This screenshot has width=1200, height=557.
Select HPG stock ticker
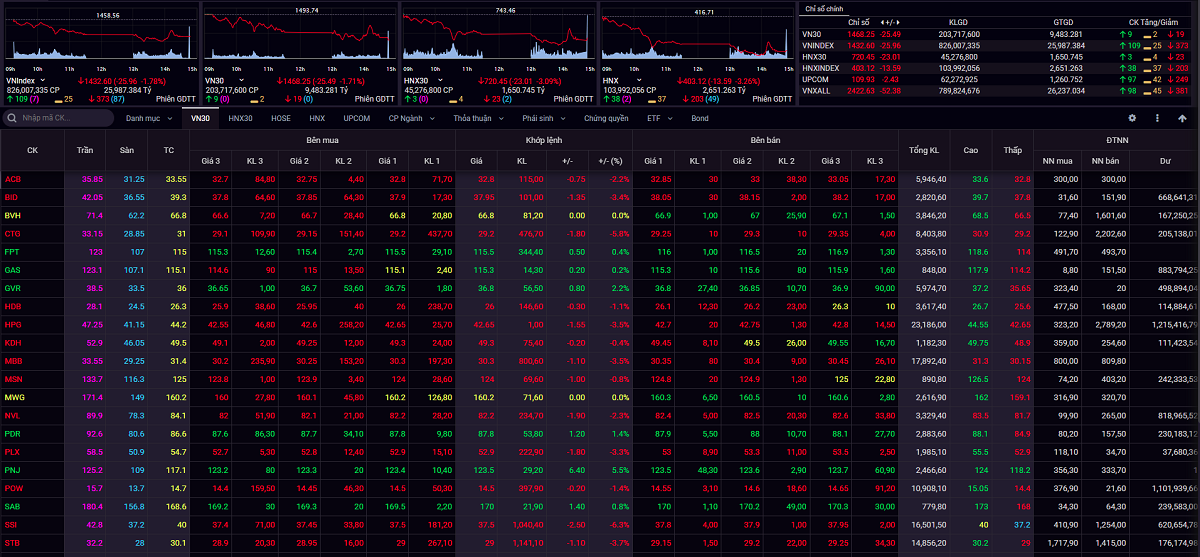(x=13, y=324)
